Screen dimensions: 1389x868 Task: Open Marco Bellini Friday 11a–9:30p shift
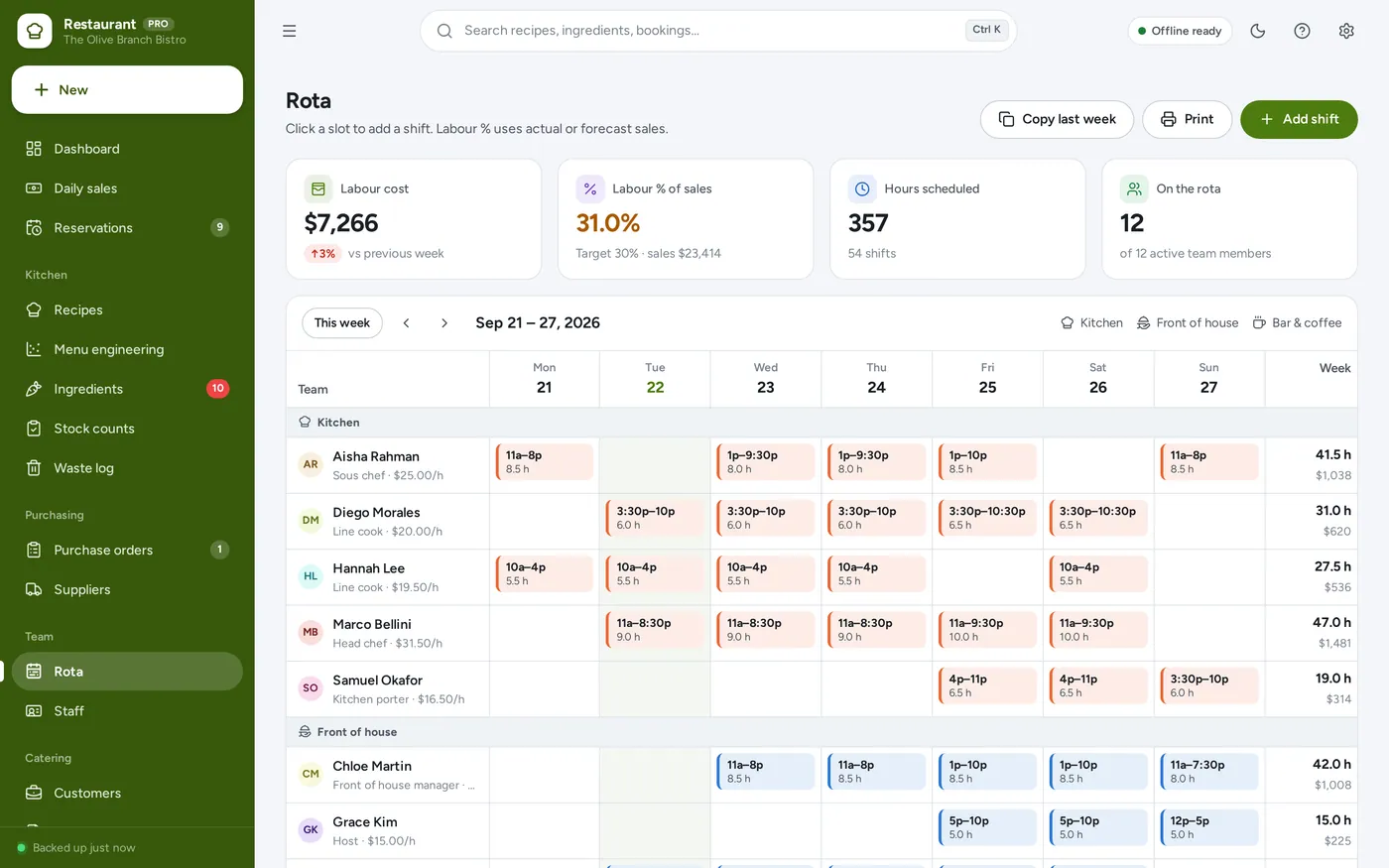click(987, 630)
